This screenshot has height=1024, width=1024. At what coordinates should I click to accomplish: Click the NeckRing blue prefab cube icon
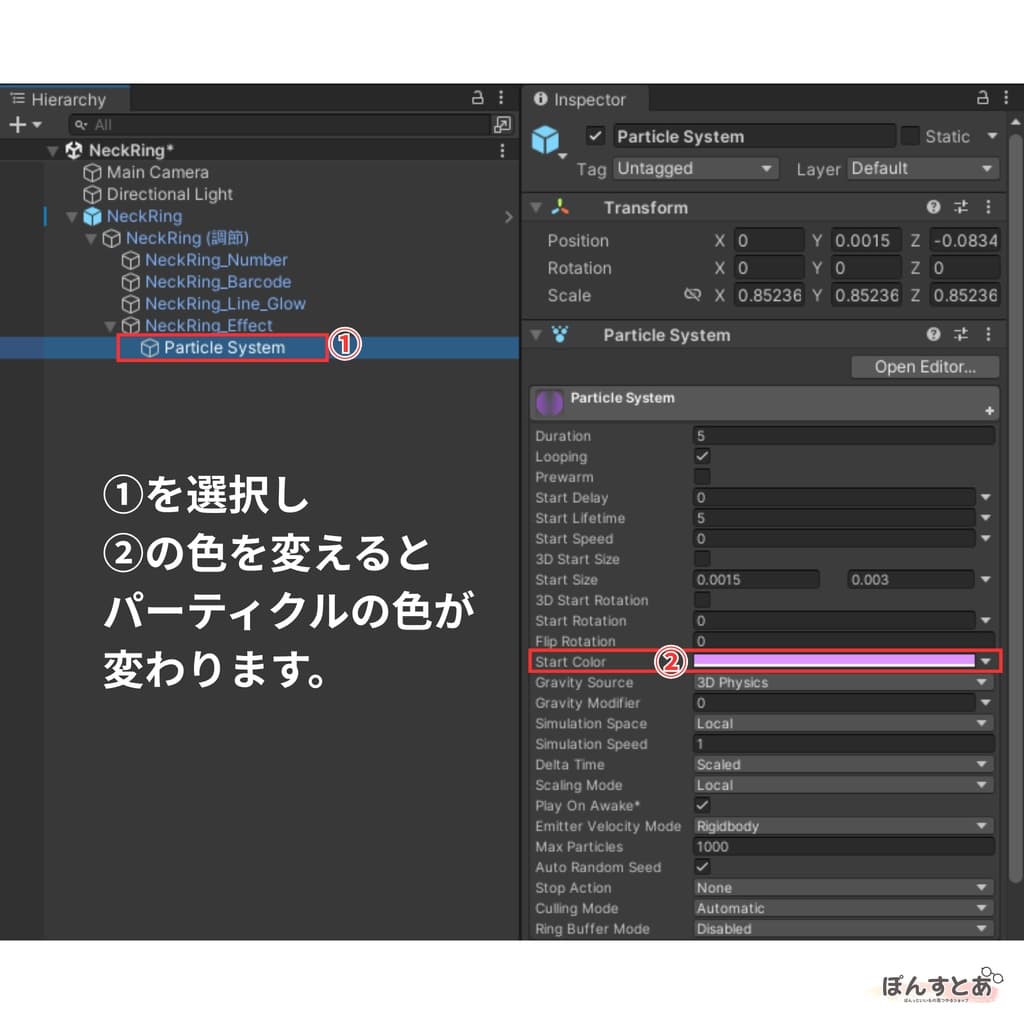coord(92,216)
